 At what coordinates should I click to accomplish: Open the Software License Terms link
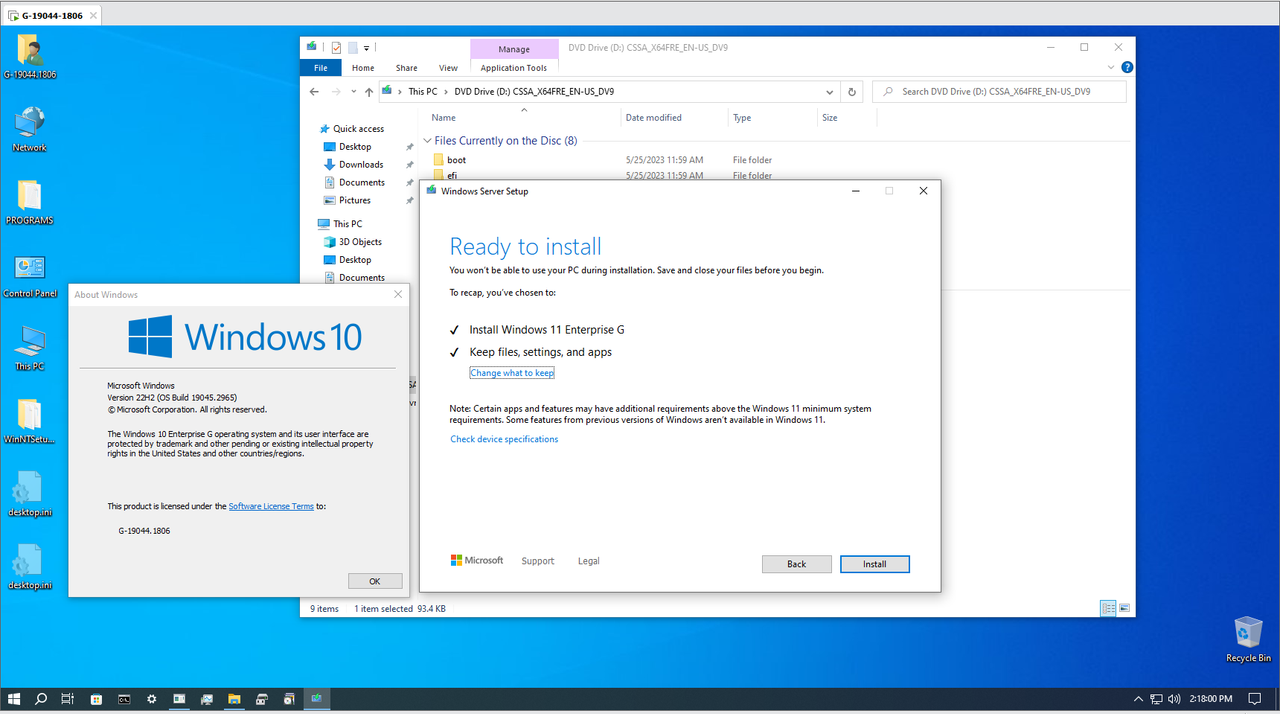(271, 506)
